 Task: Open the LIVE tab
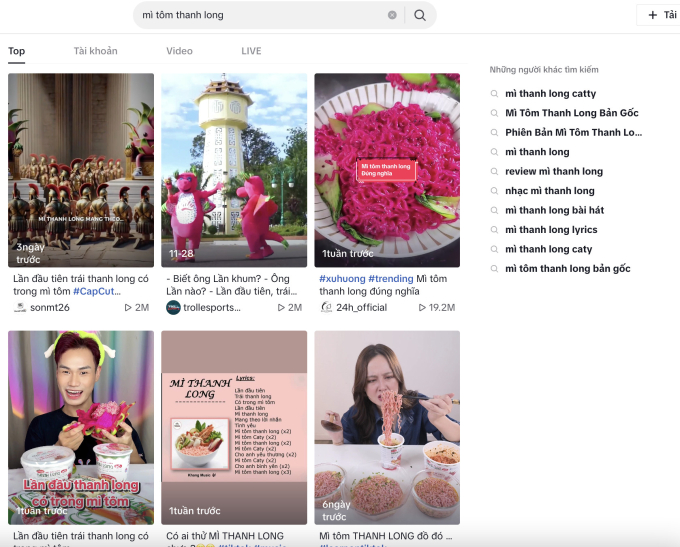click(251, 51)
